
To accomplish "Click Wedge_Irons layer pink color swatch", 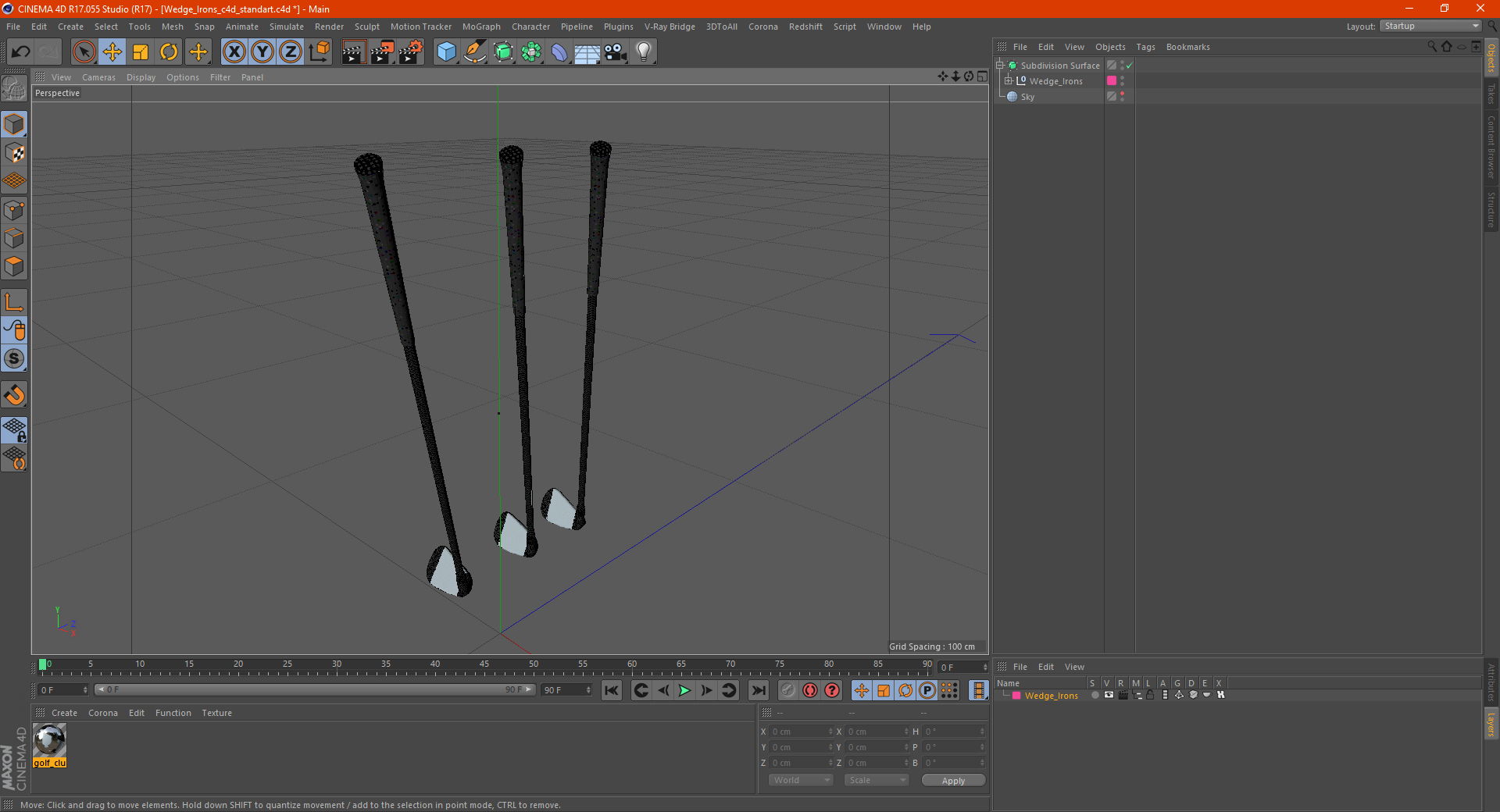I will pos(1016,696).
